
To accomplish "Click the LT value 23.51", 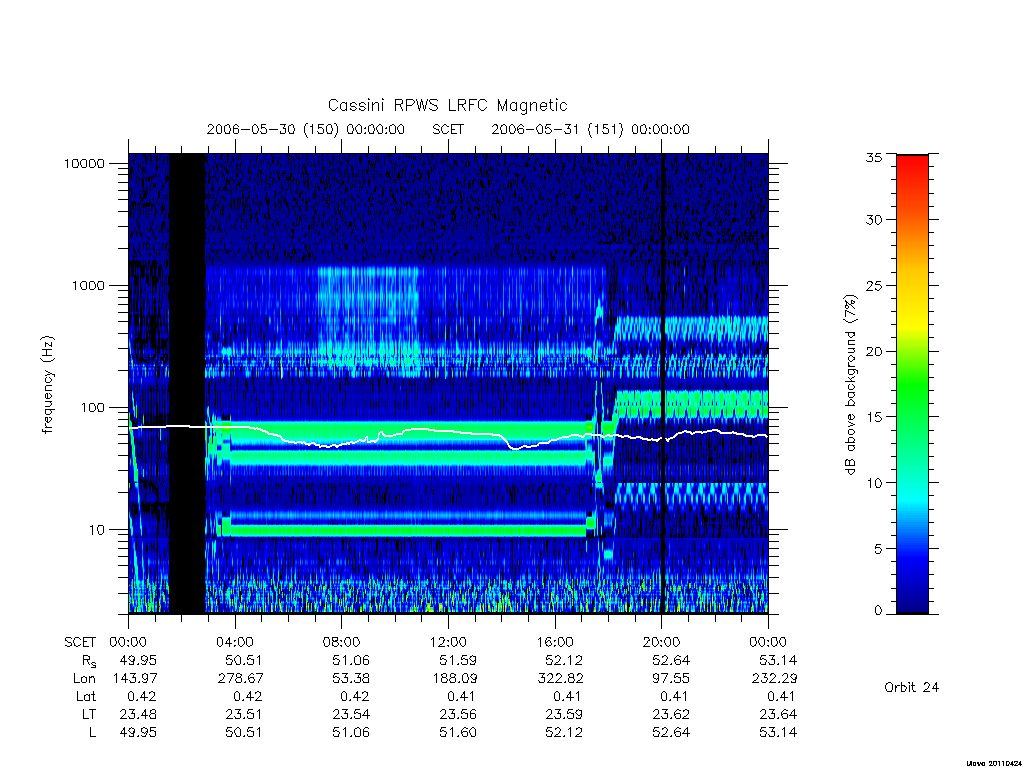I will point(244,714).
